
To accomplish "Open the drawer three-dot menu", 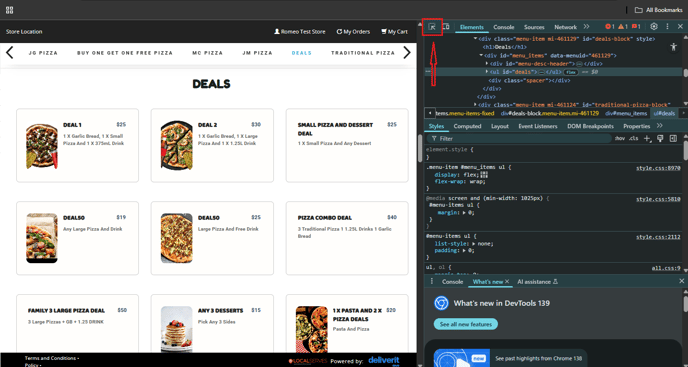I will [x=431, y=281].
